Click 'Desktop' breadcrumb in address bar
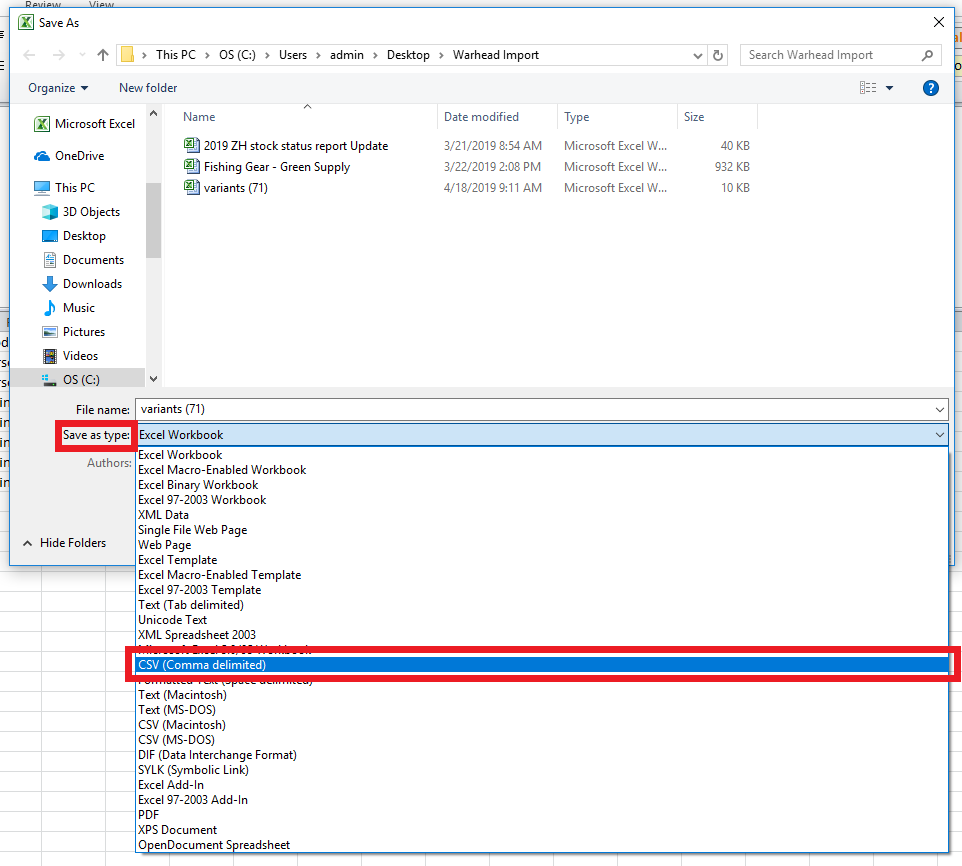 tap(408, 55)
